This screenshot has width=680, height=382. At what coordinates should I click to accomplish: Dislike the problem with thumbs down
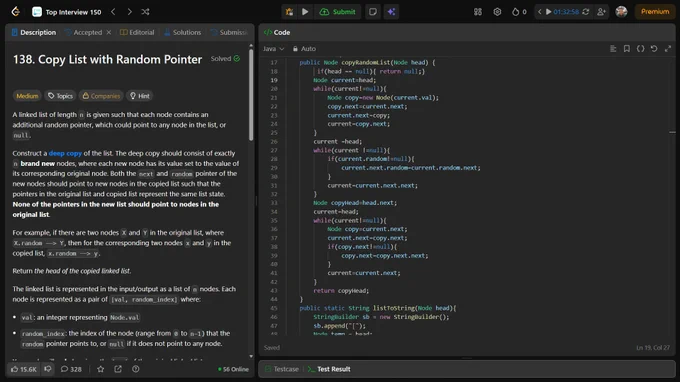[x=48, y=369]
